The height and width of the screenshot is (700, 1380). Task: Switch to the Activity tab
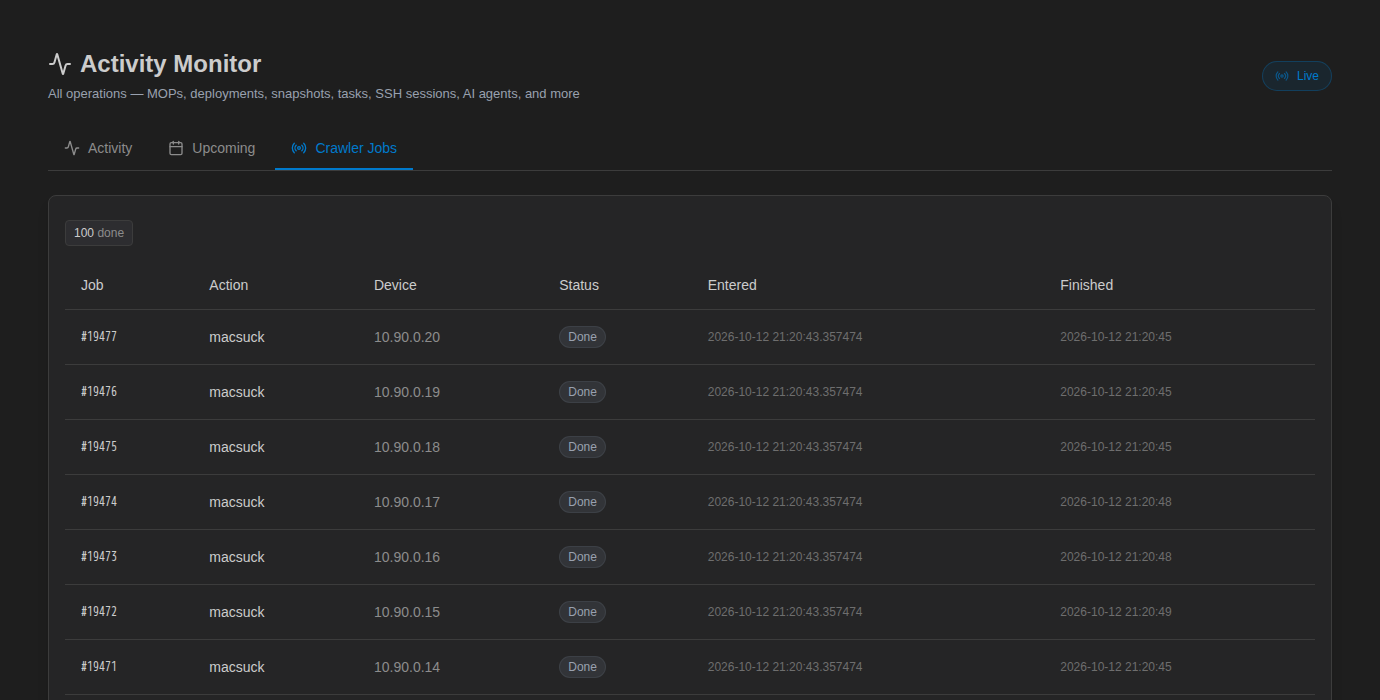(98, 148)
